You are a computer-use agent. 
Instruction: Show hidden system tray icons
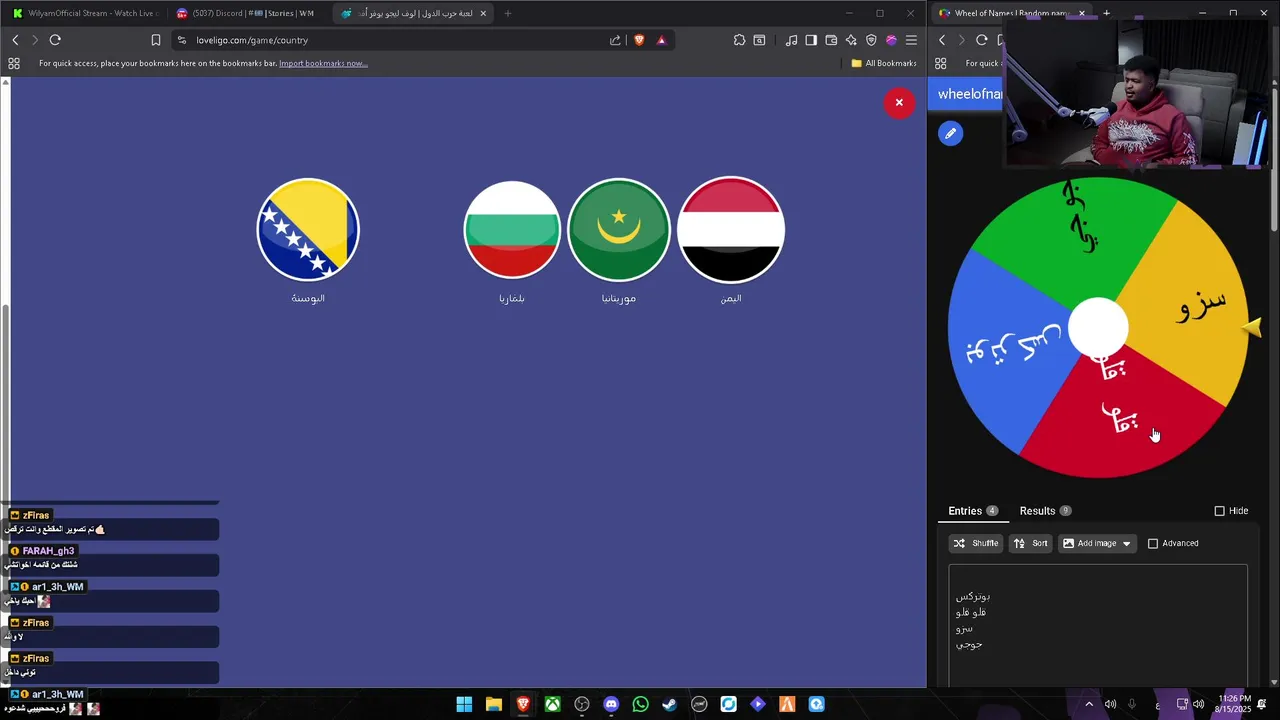pyautogui.click(x=1089, y=704)
